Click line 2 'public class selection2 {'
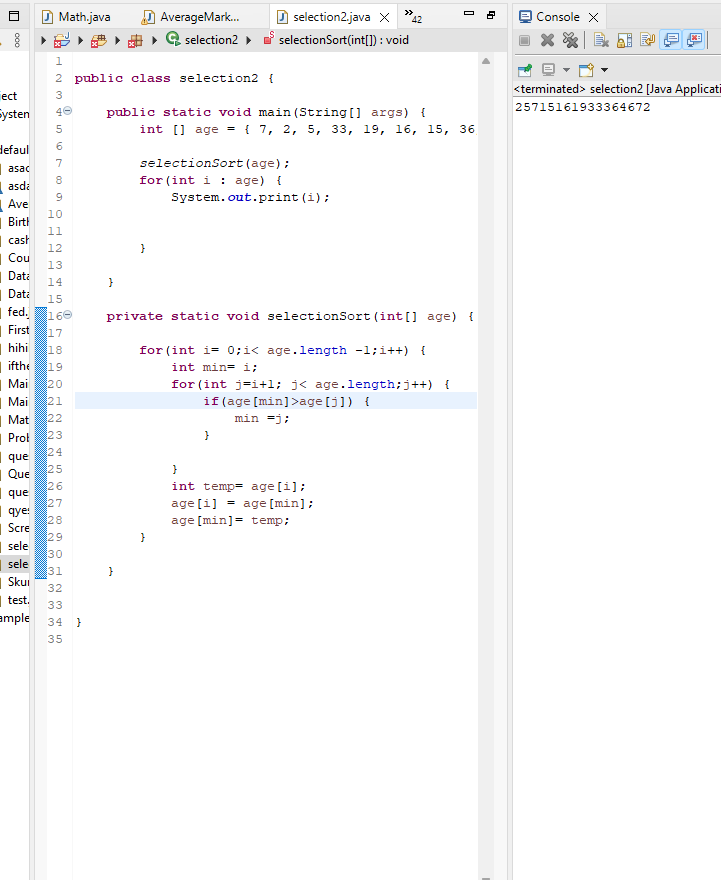Screen dimensions: 721x880 tap(174, 78)
